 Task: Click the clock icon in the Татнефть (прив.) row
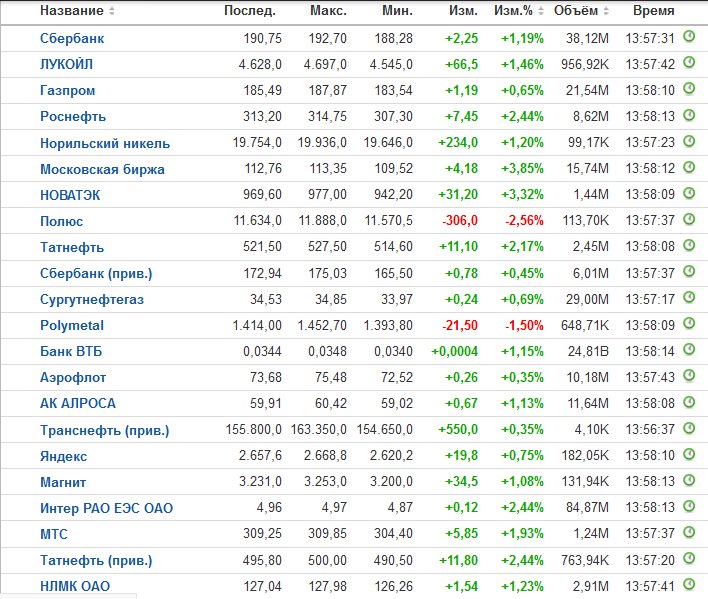(x=689, y=558)
